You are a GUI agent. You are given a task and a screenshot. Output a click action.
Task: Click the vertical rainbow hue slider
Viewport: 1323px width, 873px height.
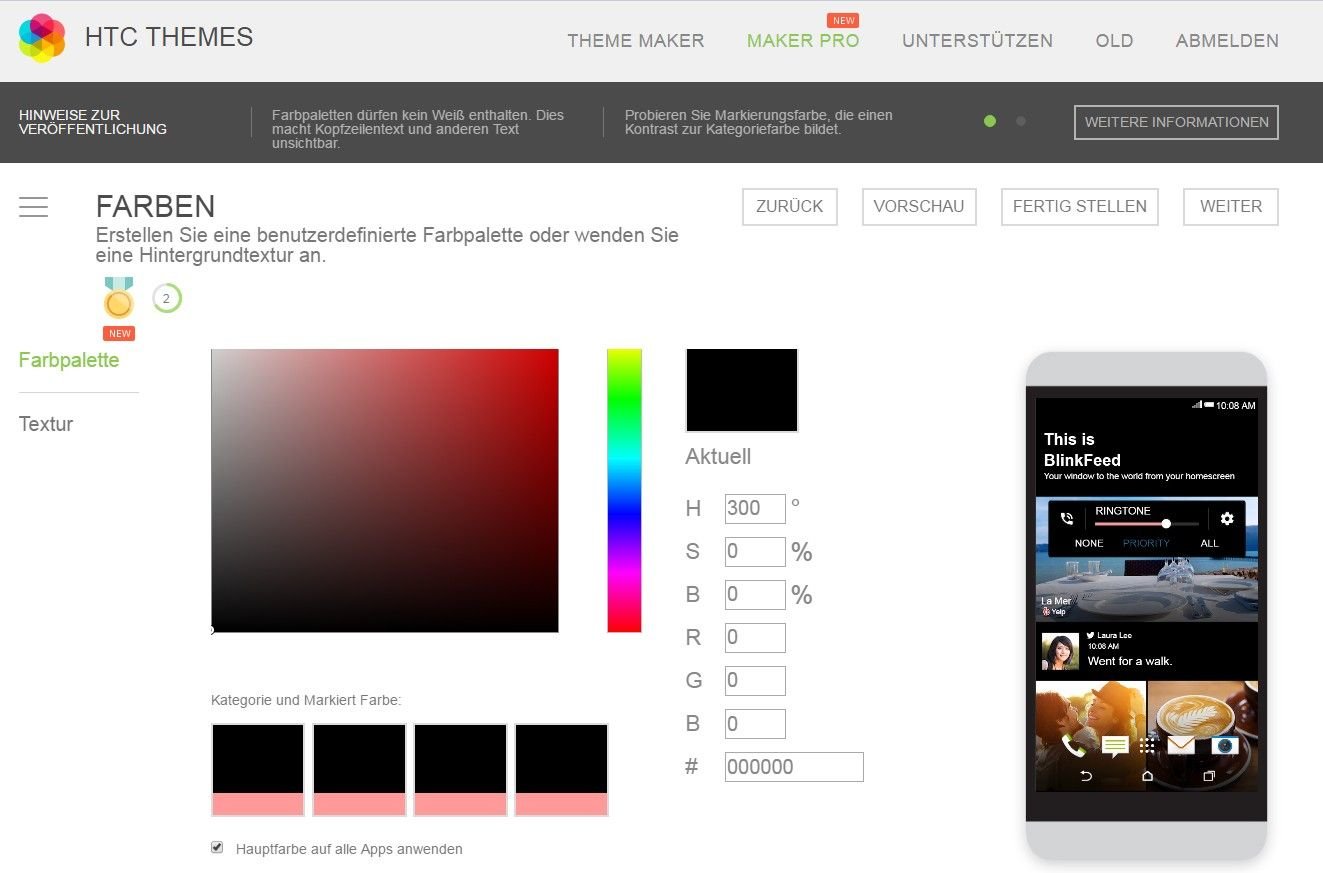[x=624, y=490]
